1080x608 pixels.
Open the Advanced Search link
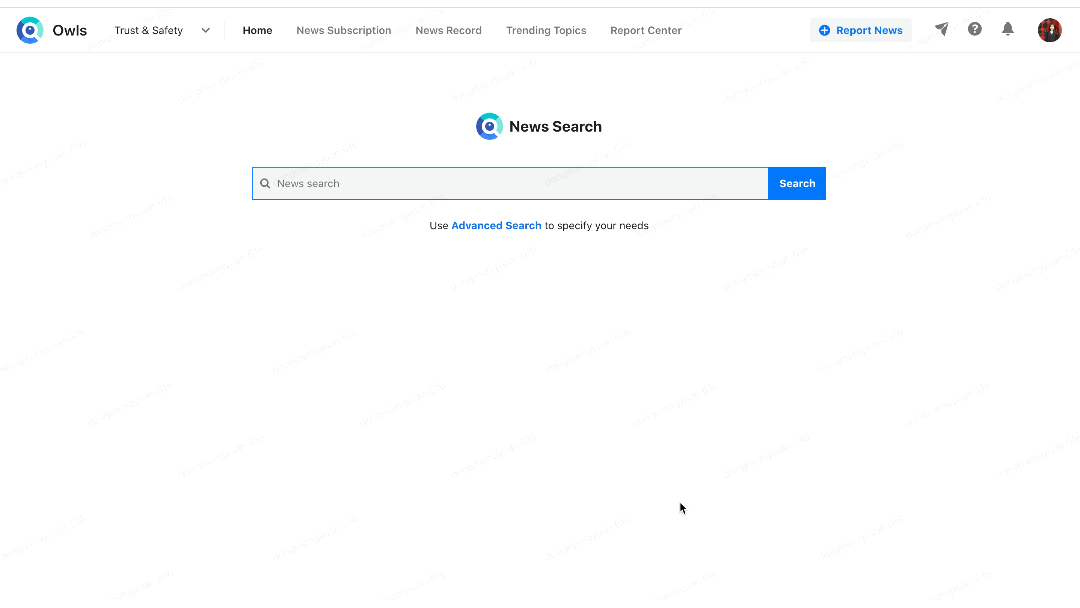point(497,226)
